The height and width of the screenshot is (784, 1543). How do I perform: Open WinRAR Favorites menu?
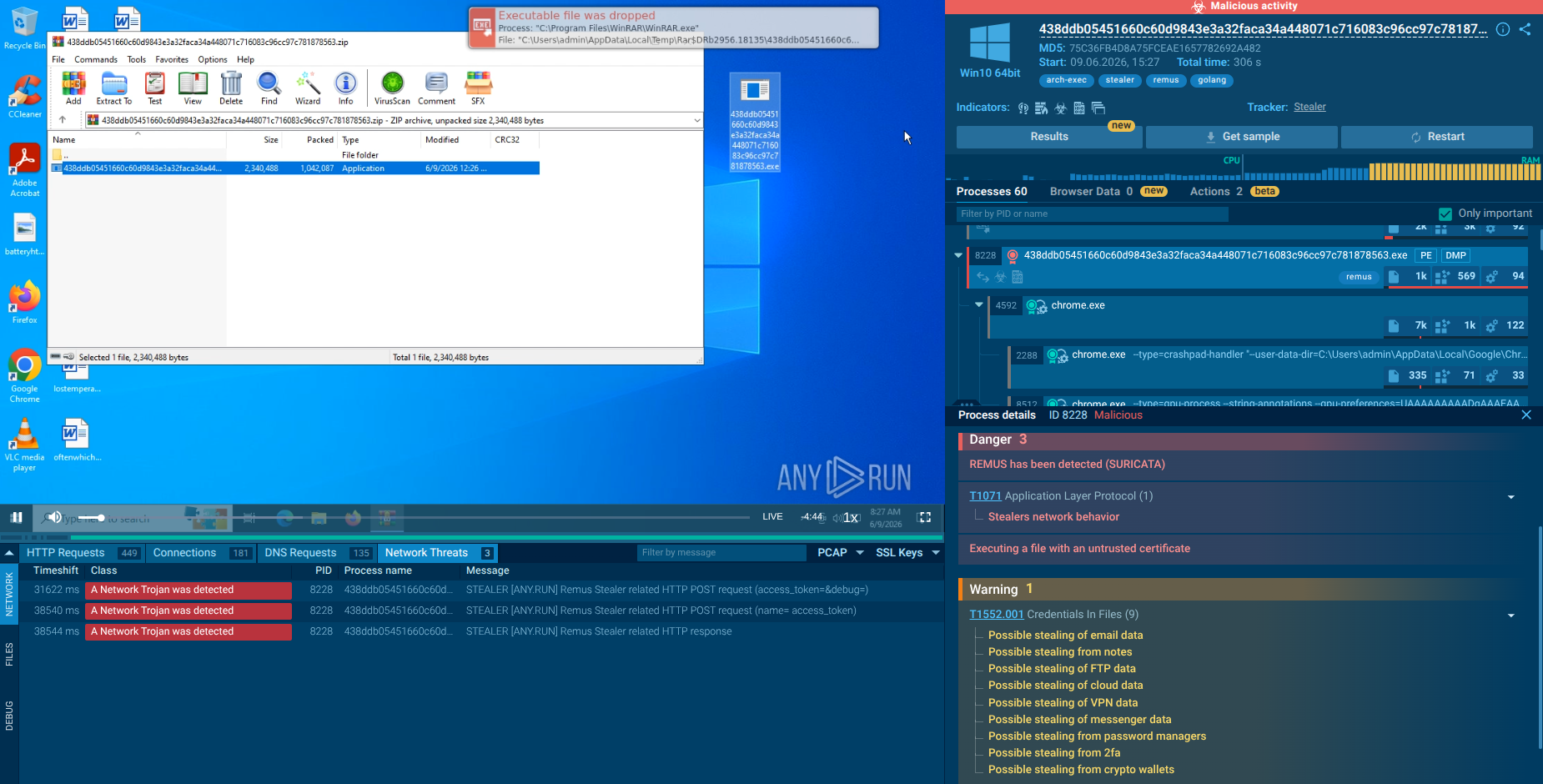click(172, 59)
